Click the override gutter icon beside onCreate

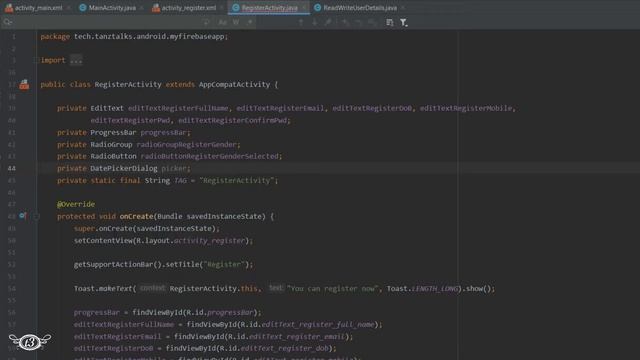click(23, 216)
